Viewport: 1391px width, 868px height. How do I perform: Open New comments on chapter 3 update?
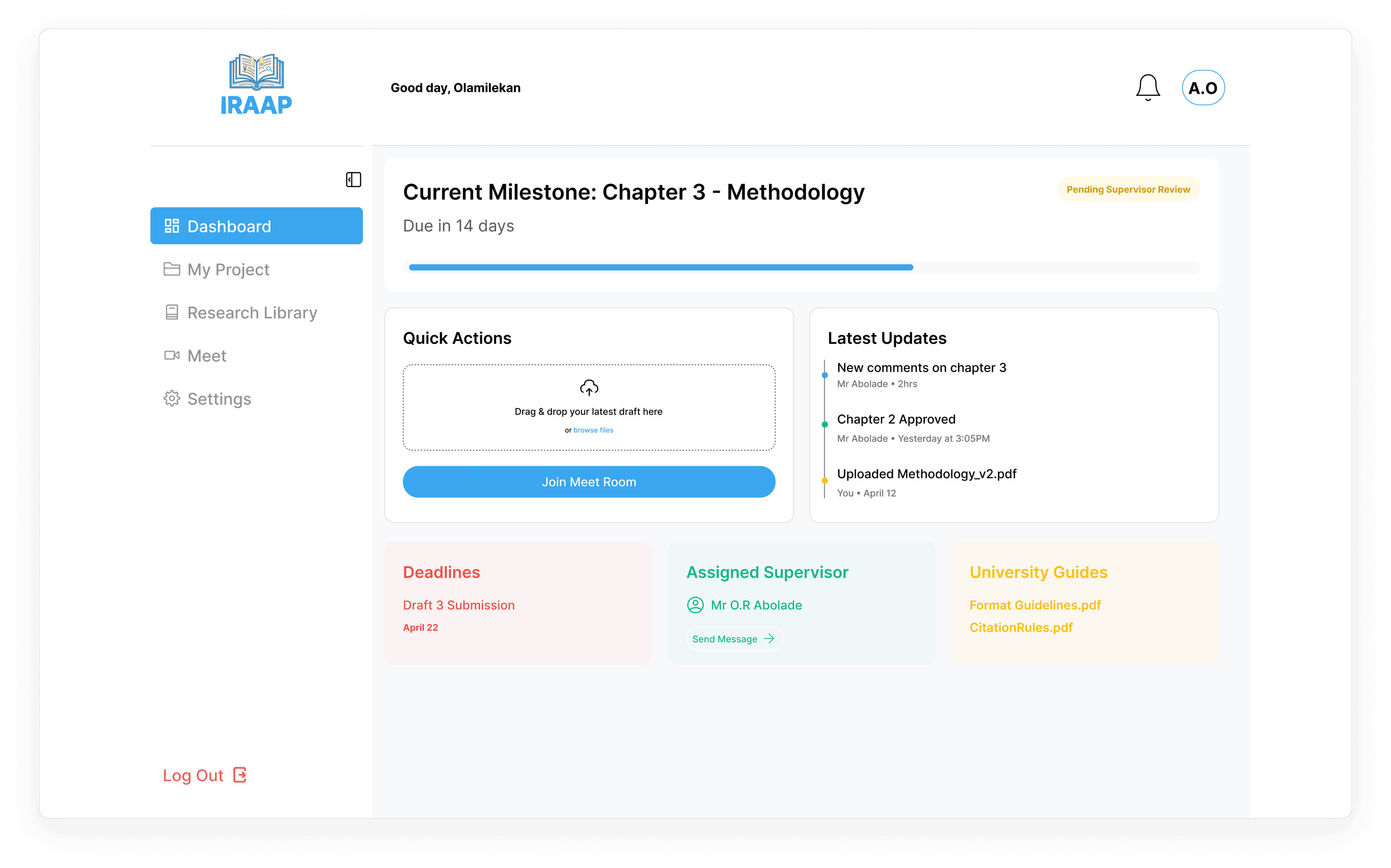point(922,367)
